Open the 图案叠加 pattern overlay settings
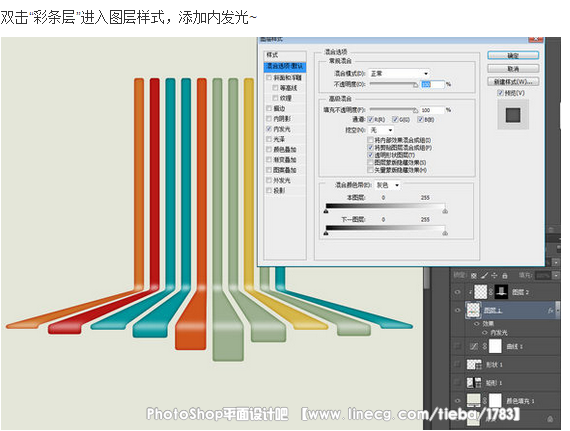This screenshot has height=431, width=570. (x=285, y=170)
